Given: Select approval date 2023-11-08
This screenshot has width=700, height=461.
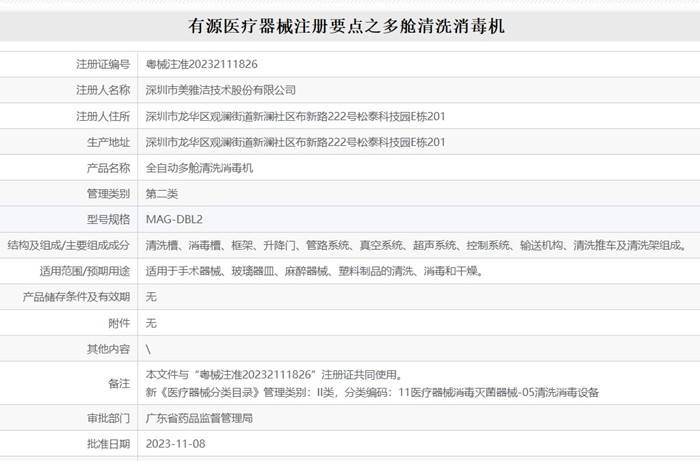Looking at the screenshot, I should (x=175, y=444).
